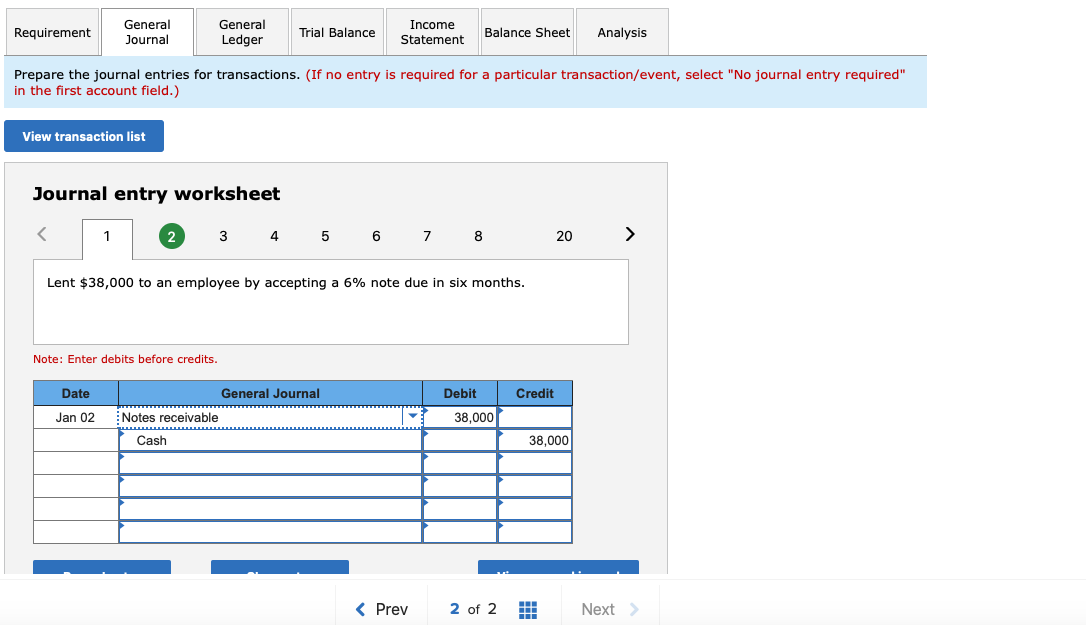Click the right chevron to see more transactions
This screenshot has width=1086, height=625.
coord(629,233)
